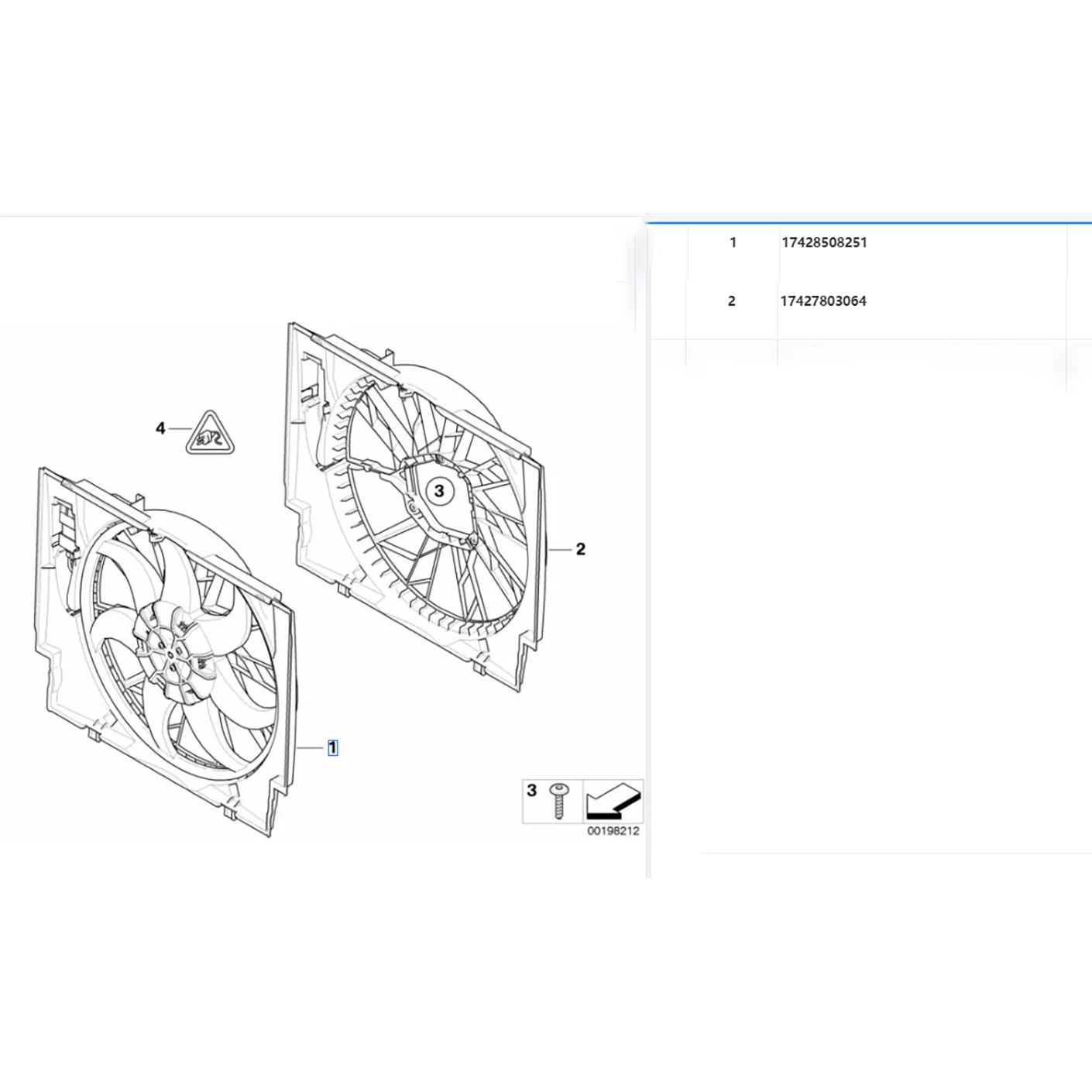
Task: Select part number 17428508251
Action: (824, 242)
